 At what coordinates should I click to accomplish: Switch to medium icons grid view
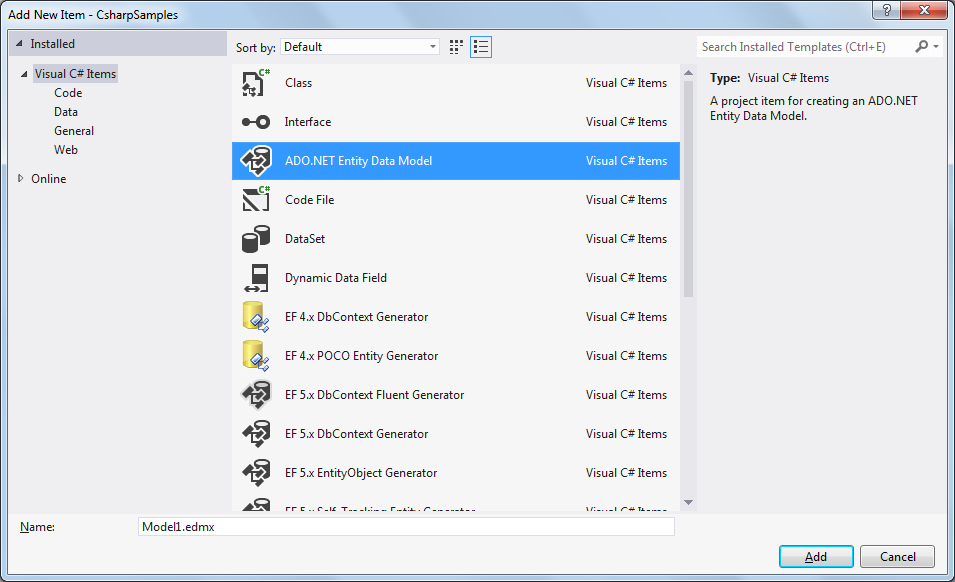pos(456,47)
